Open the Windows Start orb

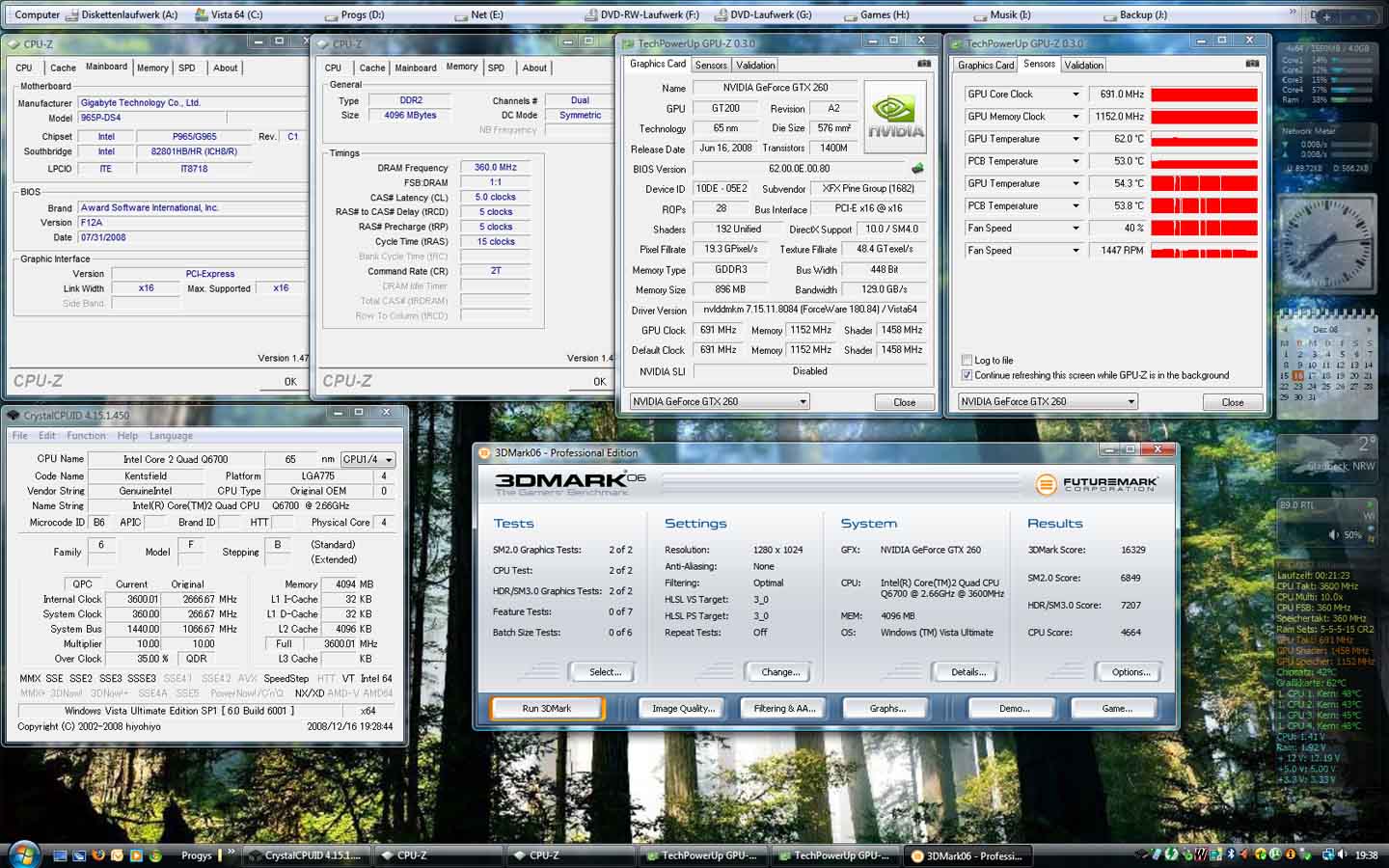[24, 854]
